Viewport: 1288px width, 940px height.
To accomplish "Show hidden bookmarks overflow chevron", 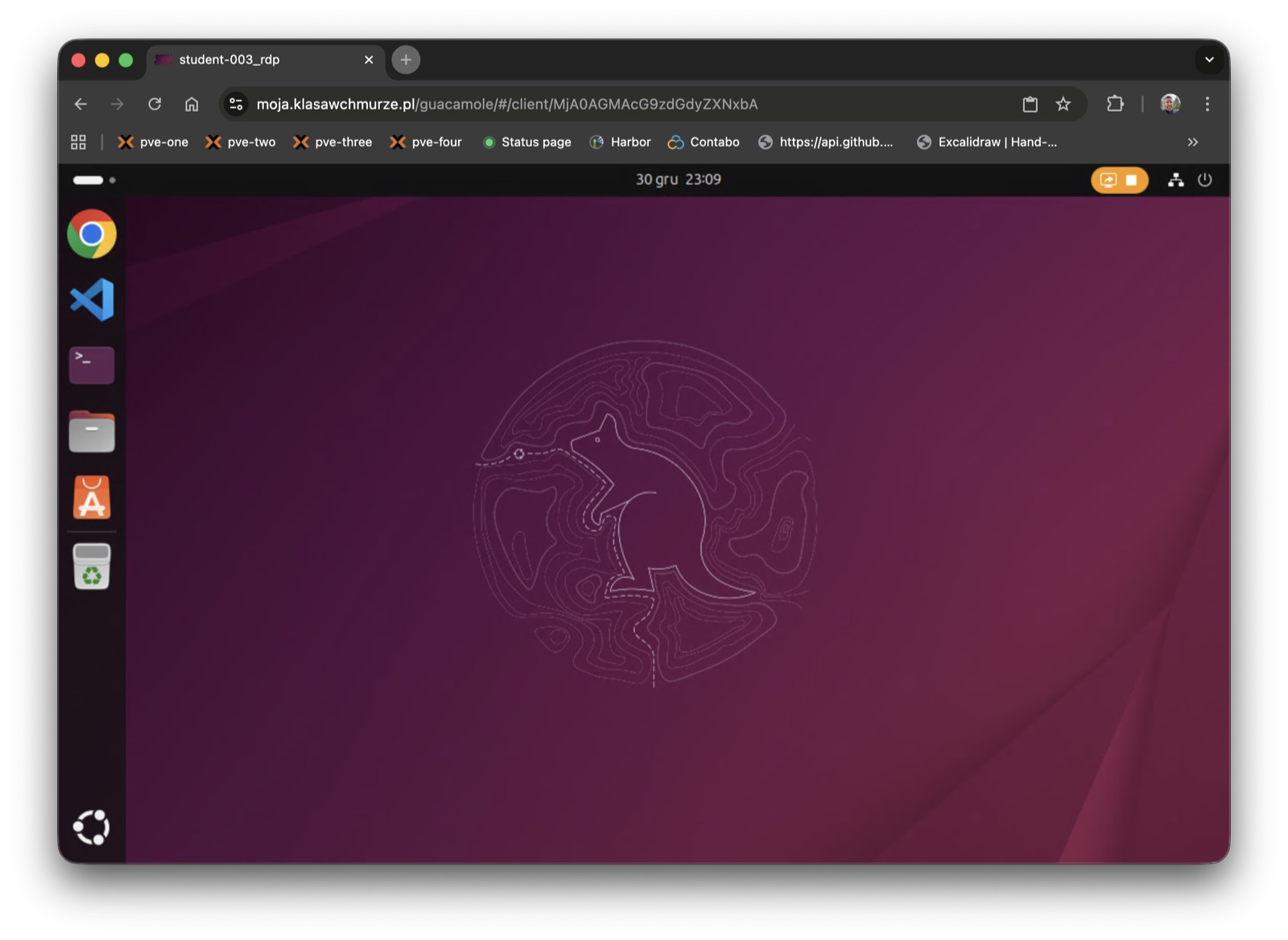I will pos(1192,142).
